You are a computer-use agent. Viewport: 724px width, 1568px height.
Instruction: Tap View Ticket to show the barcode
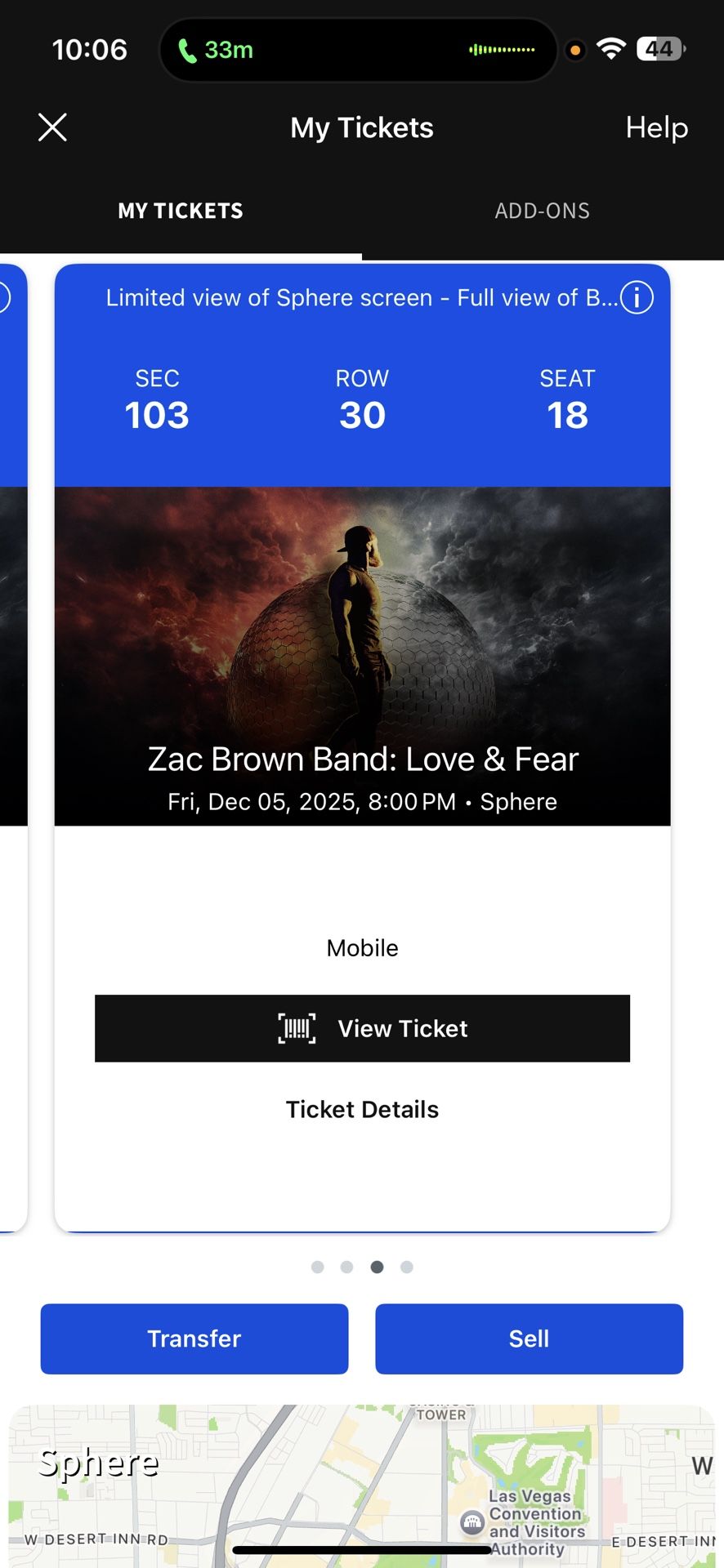362,1028
